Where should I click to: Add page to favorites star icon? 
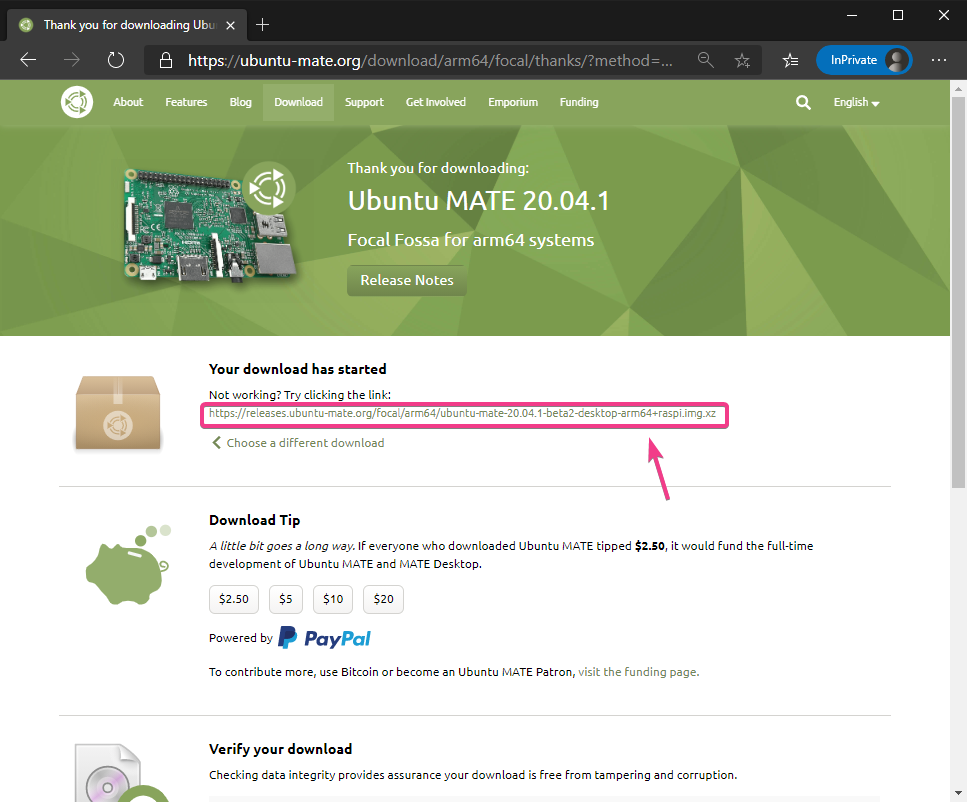tap(742, 60)
